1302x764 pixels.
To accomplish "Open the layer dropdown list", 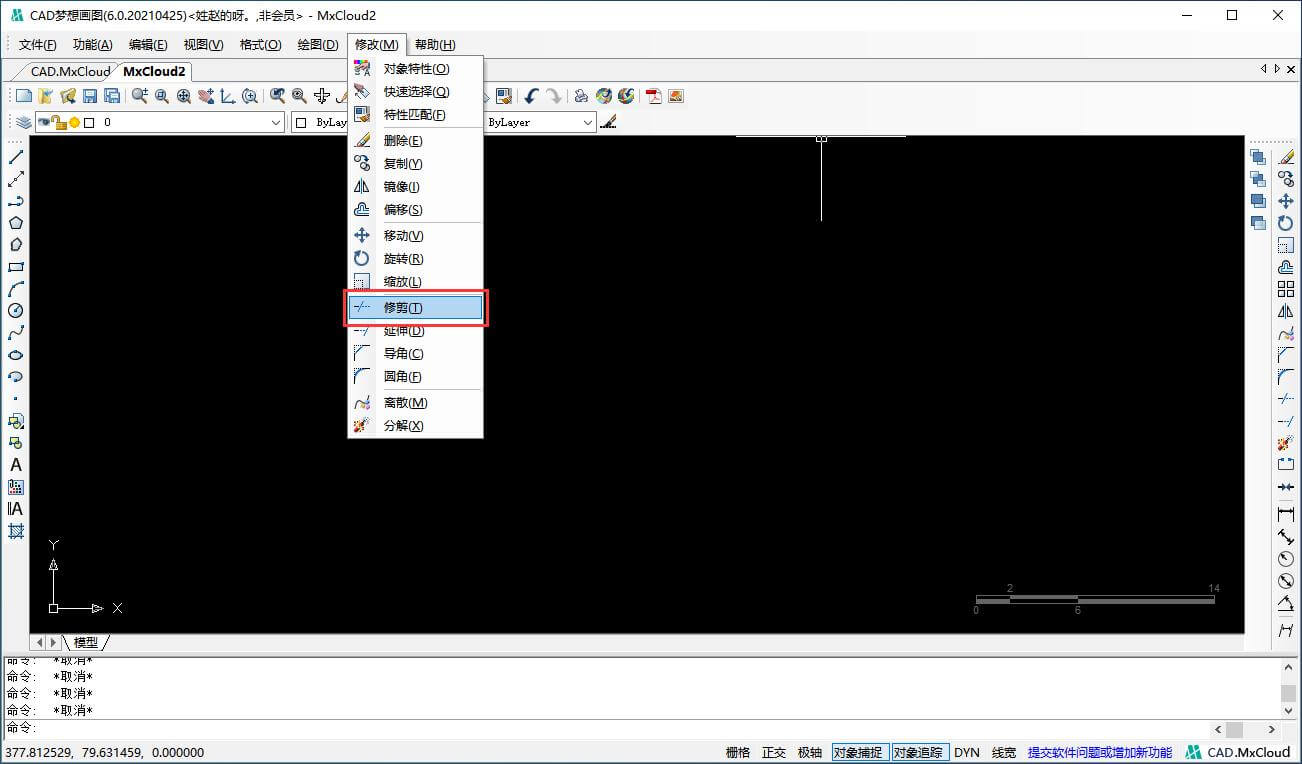I will [276, 122].
